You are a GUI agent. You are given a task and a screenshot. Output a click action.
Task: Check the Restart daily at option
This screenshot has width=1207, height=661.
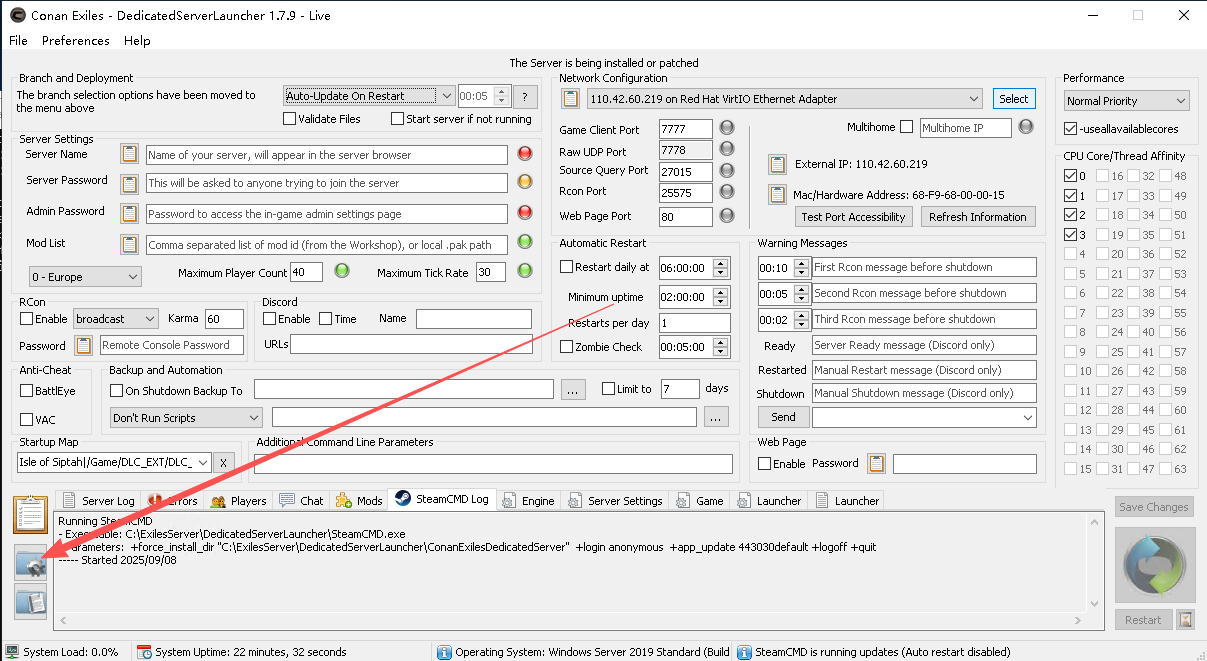pyautogui.click(x=567, y=267)
